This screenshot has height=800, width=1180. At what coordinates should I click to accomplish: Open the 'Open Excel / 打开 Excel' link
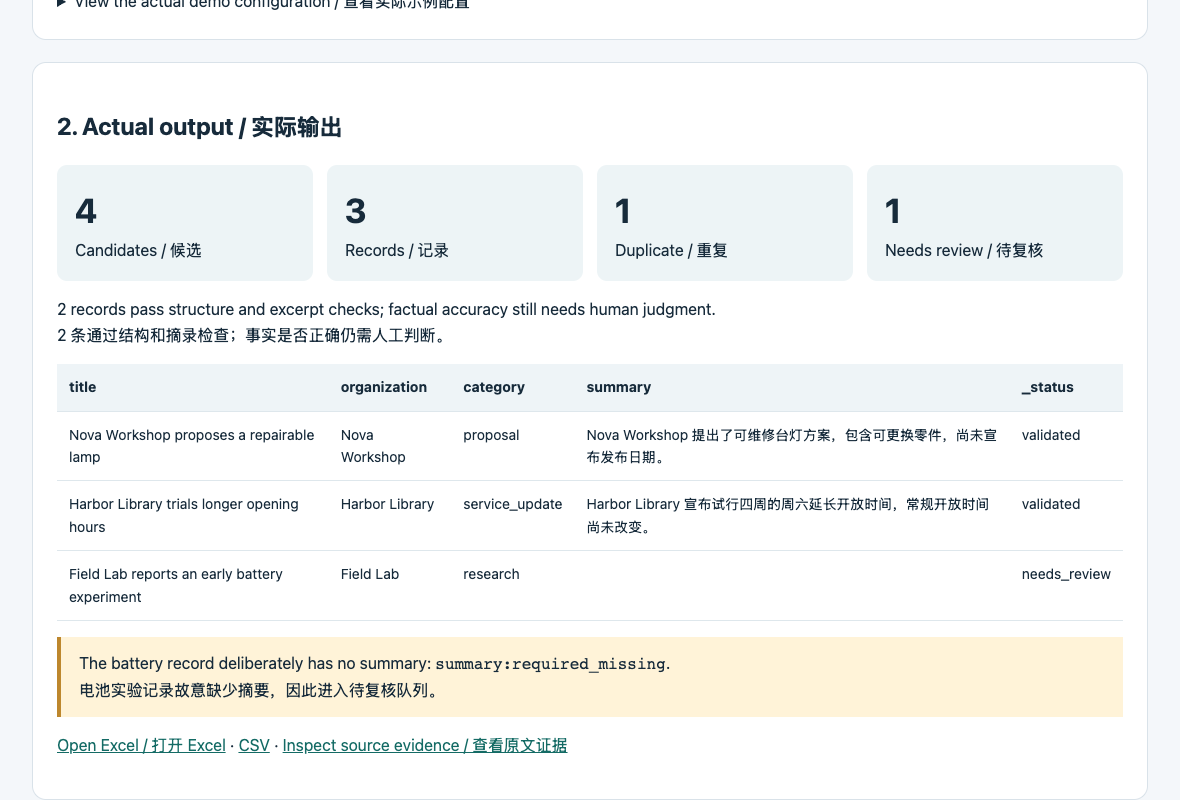[x=141, y=745]
